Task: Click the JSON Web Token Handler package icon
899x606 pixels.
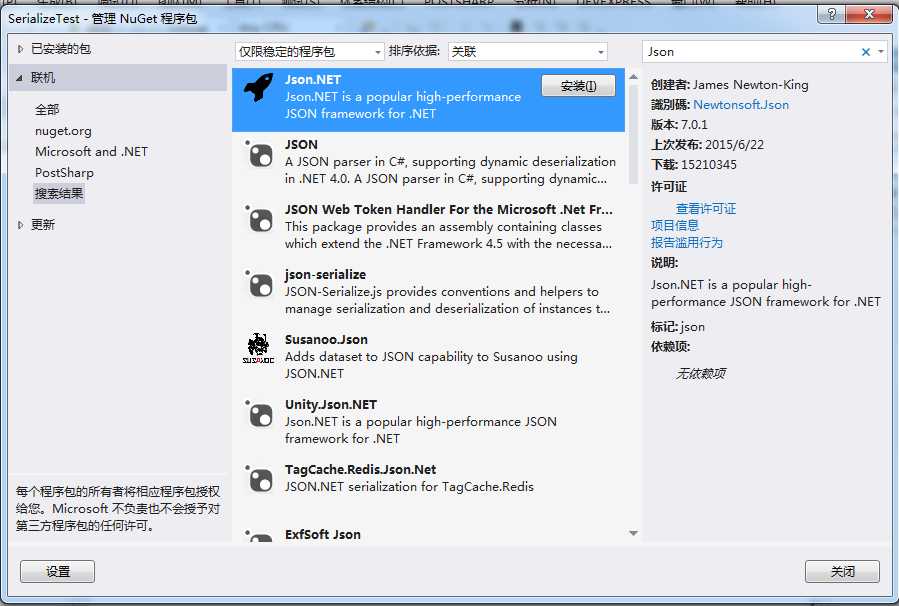Action: [259, 218]
